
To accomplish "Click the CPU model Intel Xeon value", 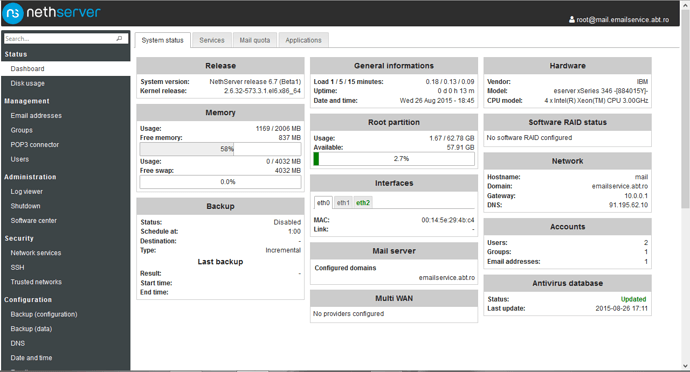I will 596,100.
